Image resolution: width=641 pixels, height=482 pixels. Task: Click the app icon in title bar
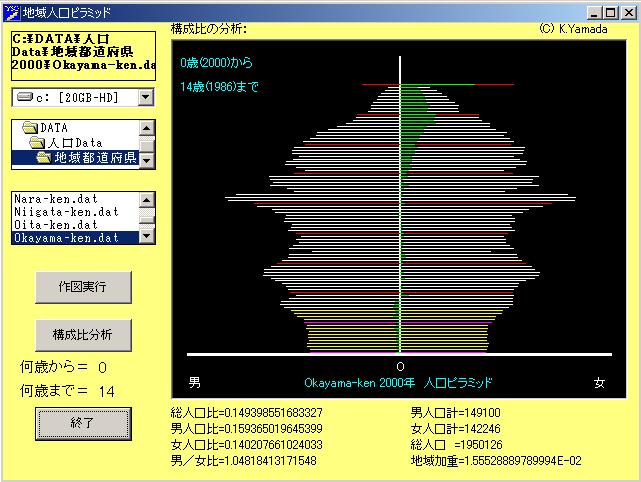pos(11,12)
